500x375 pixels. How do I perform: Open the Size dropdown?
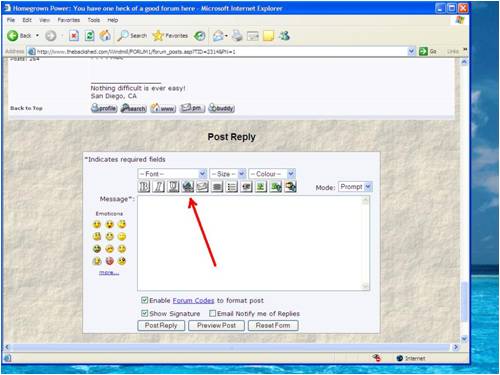click(x=228, y=174)
